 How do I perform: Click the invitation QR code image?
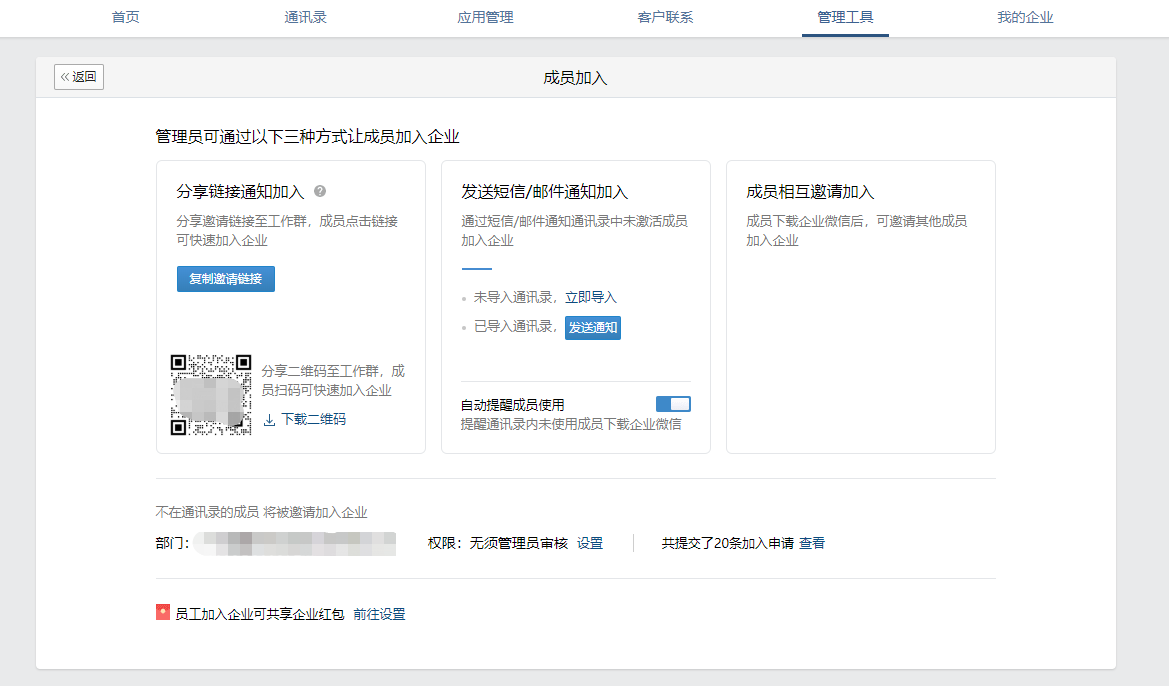point(211,395)
